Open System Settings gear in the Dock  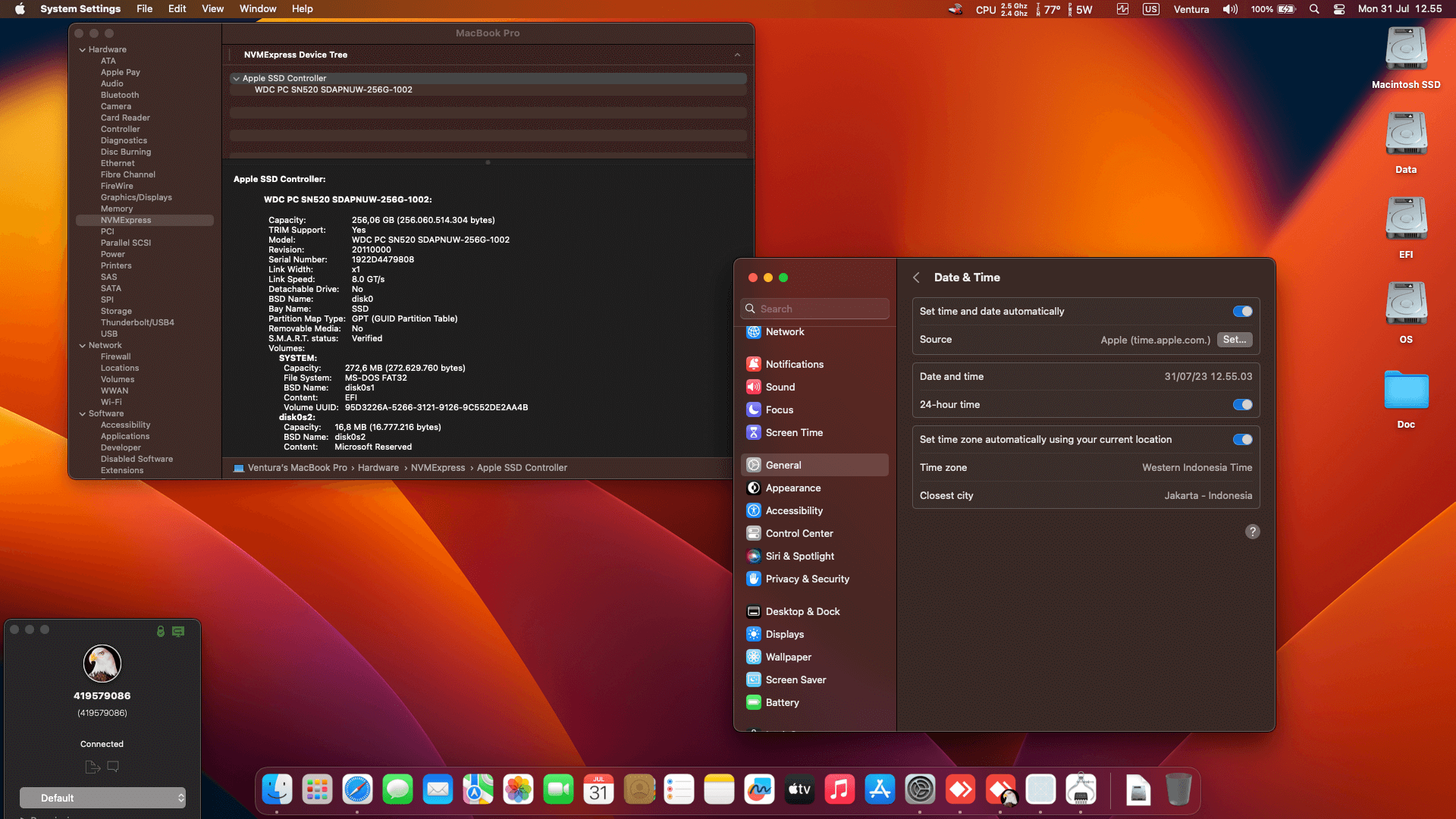coord(920,789)
